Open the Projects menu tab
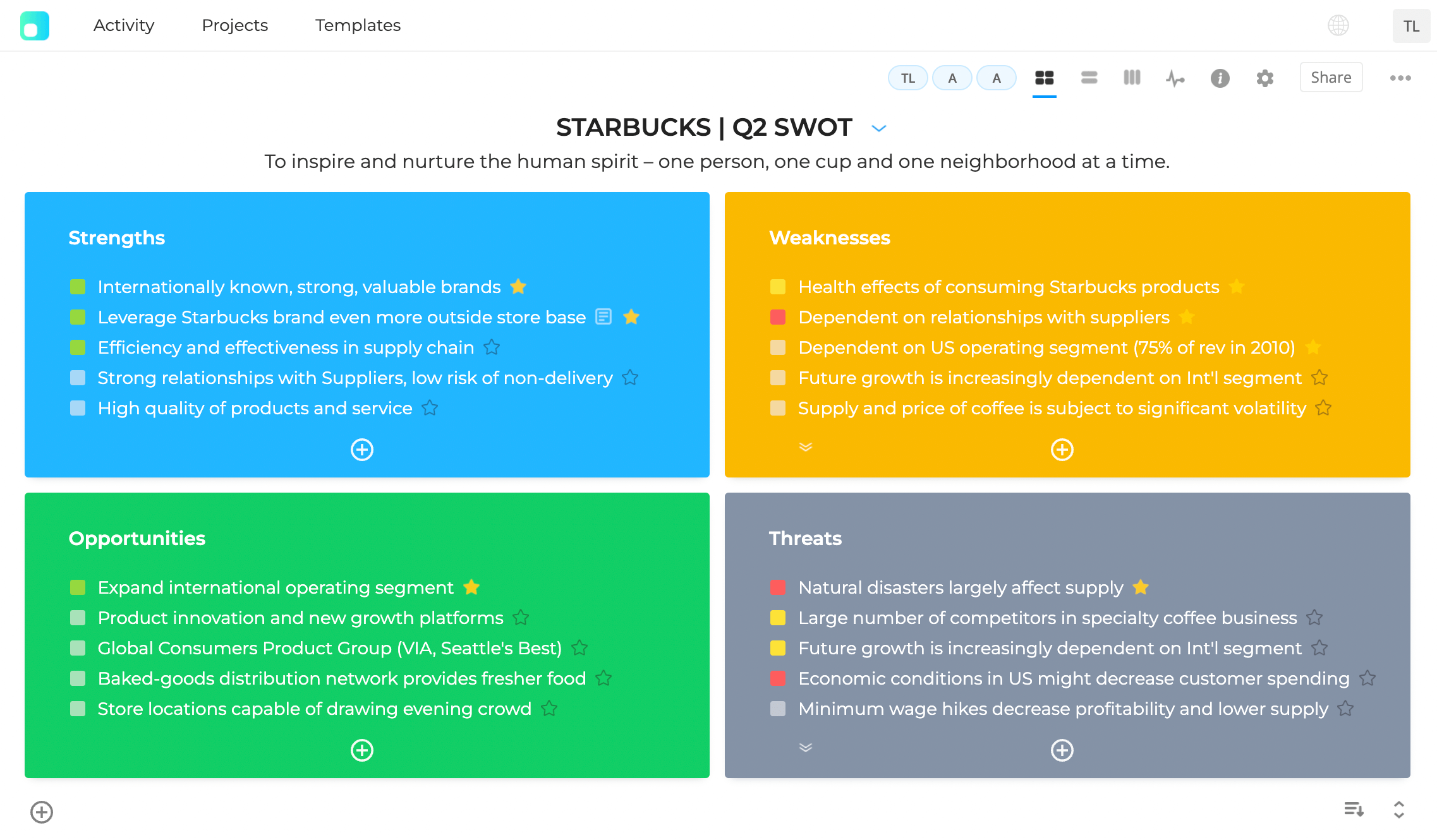The image size is (1437, 840). (235, 25)
